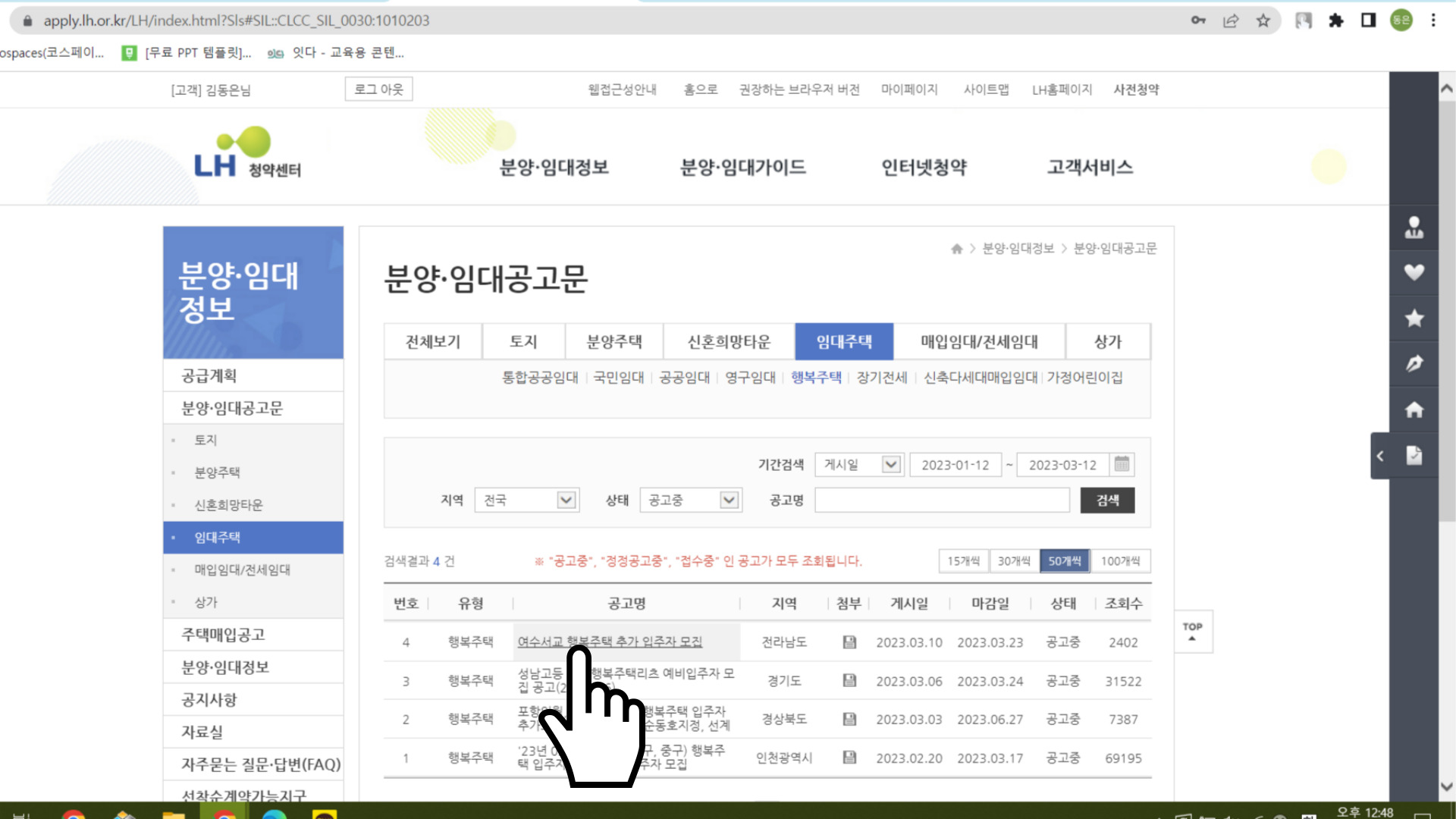
Task: Switch results to 15개씩 per page
Action: coord(965,561)
